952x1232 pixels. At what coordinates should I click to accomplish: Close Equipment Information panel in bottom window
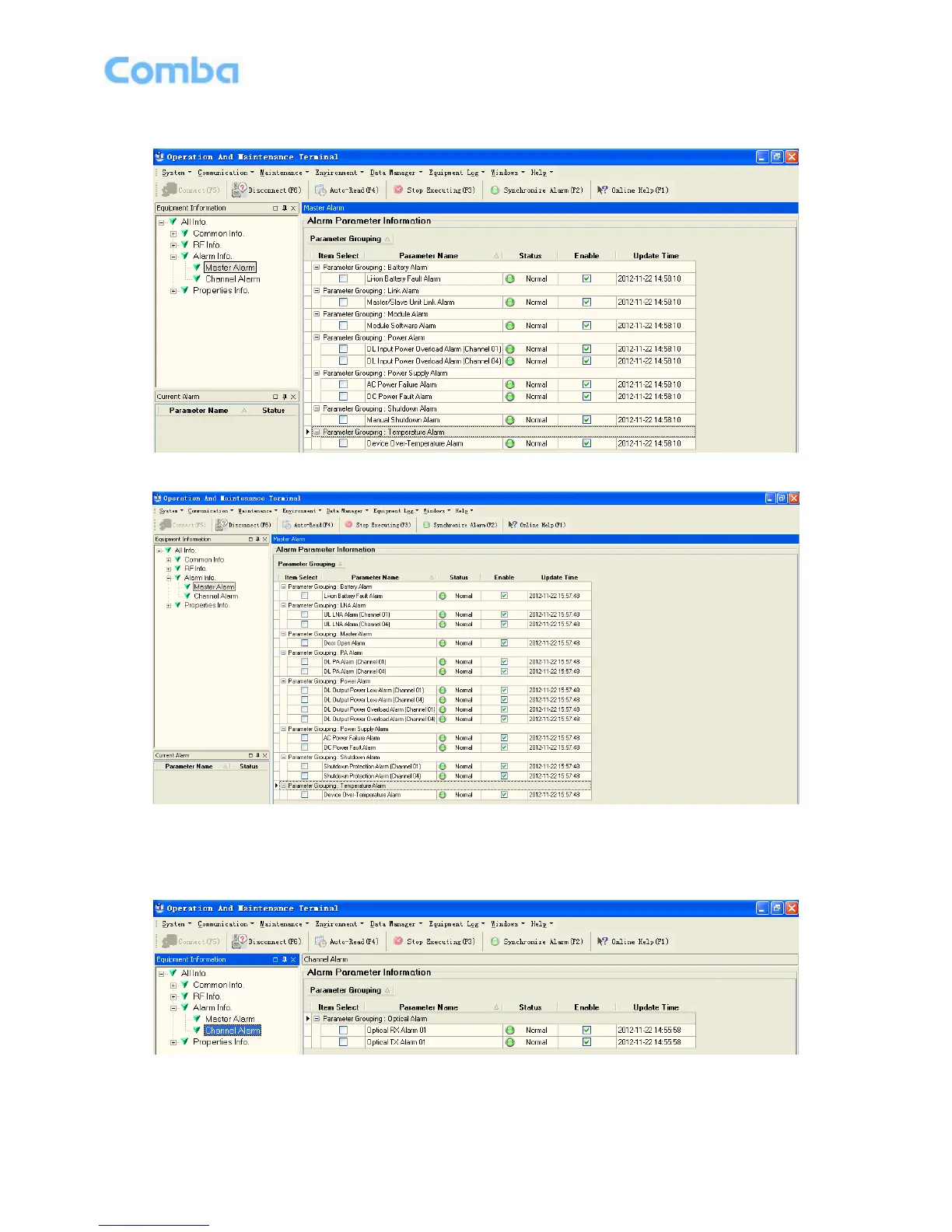tap(293, 960)
